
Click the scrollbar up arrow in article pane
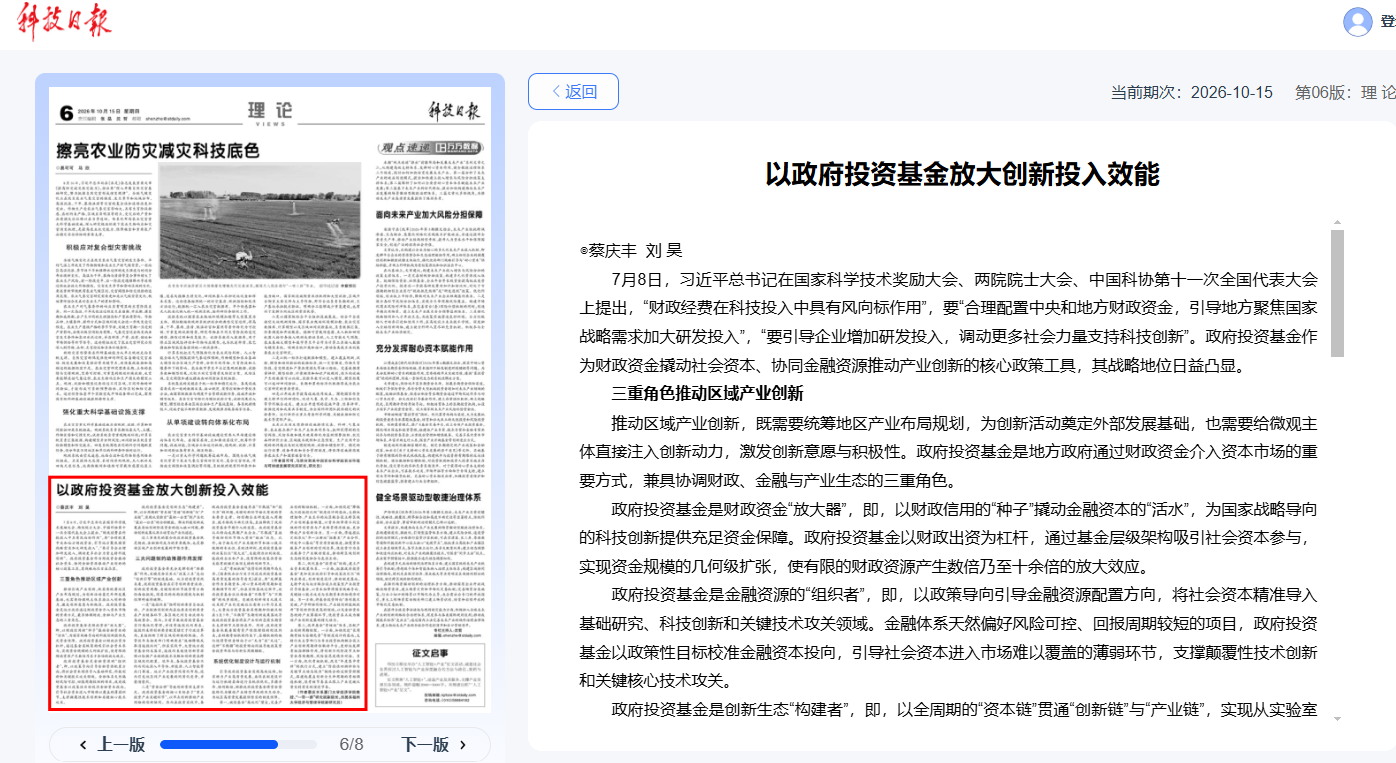(x=1337, y=223)
